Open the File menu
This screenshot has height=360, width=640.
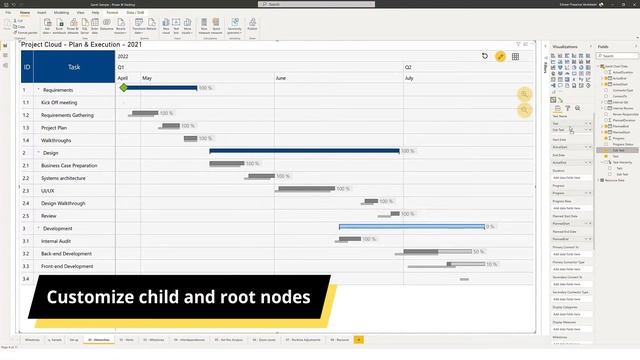click(x=8, y=13)
